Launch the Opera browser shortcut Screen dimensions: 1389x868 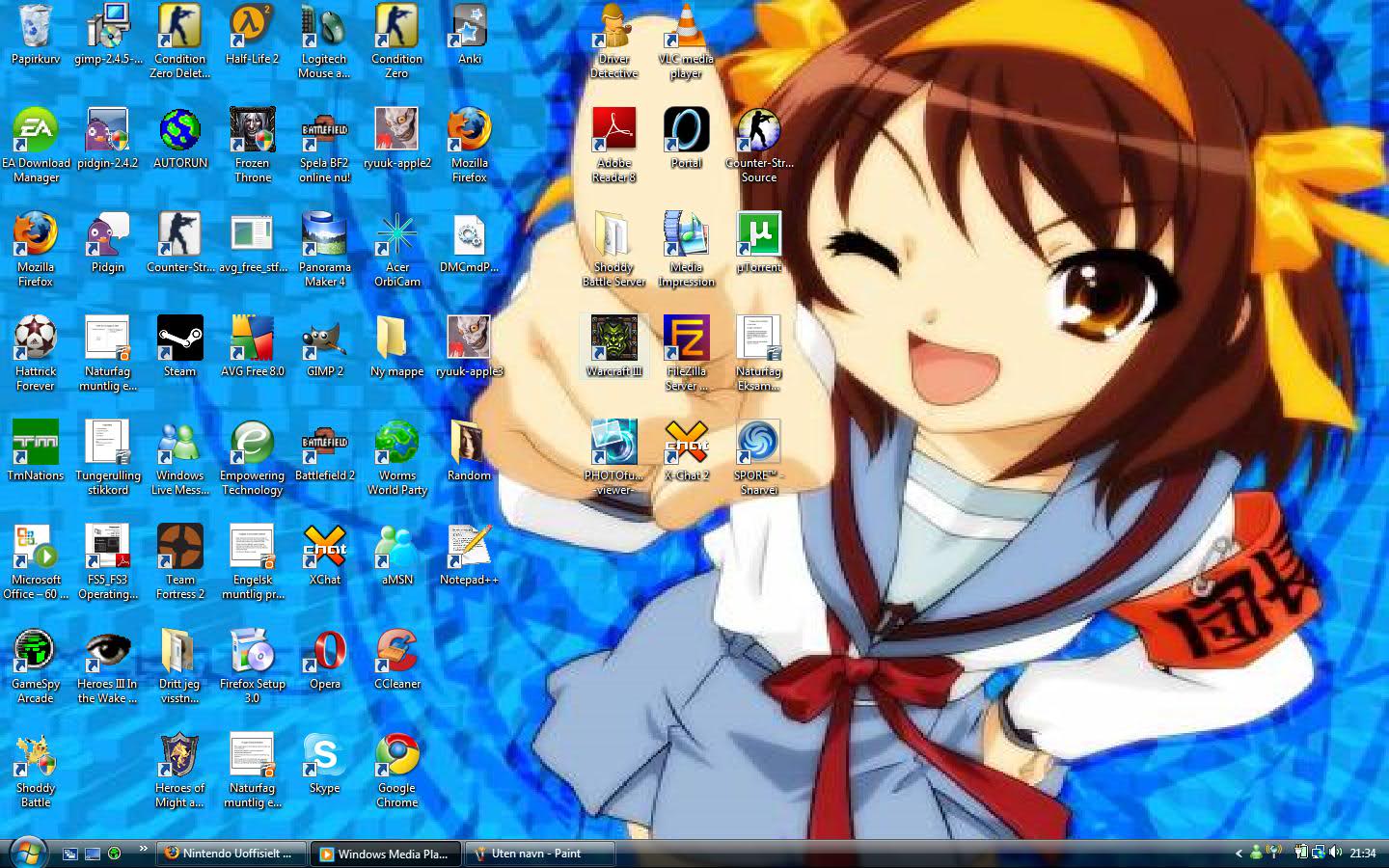[x=324, y=652]
